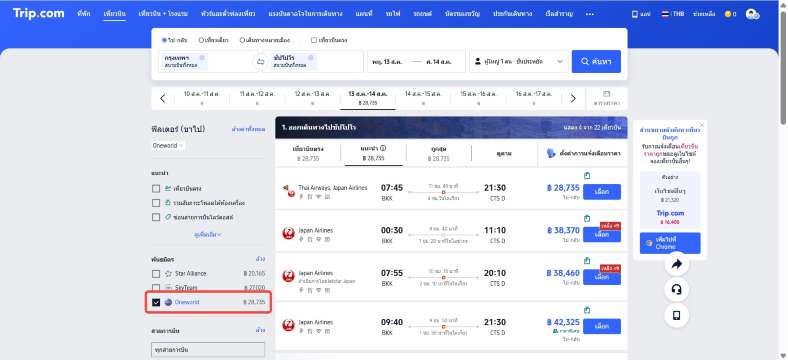Click the baggage icon above ฿42,325 price
The image size is (788, 360).
point(587,310)
